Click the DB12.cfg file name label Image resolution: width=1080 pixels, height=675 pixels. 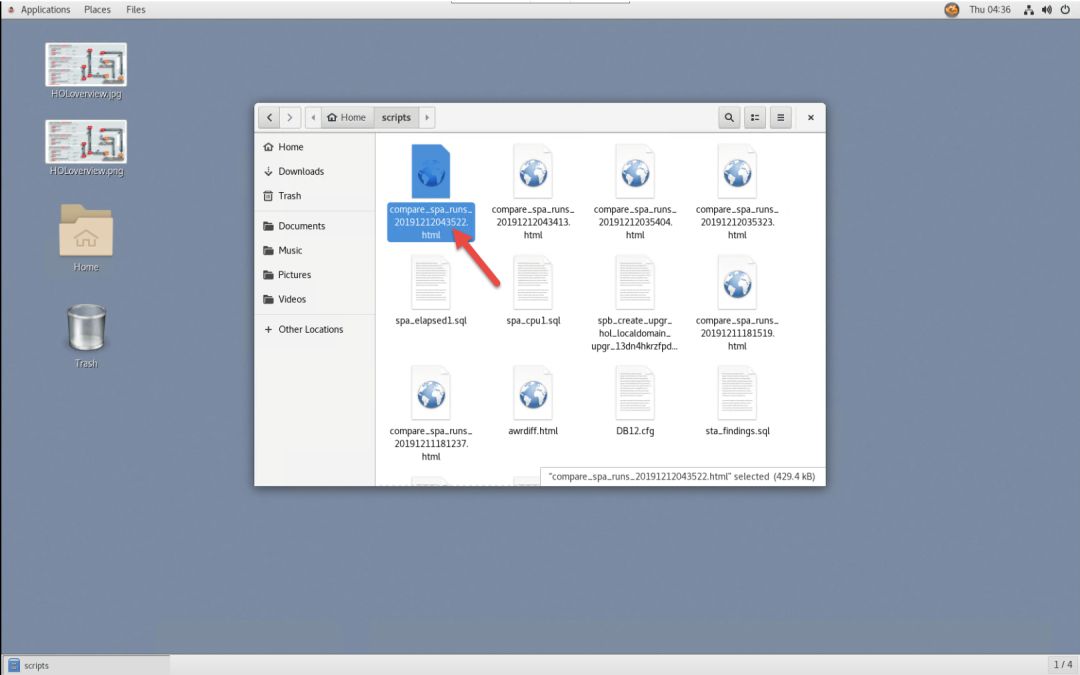[x=635, y=431]
